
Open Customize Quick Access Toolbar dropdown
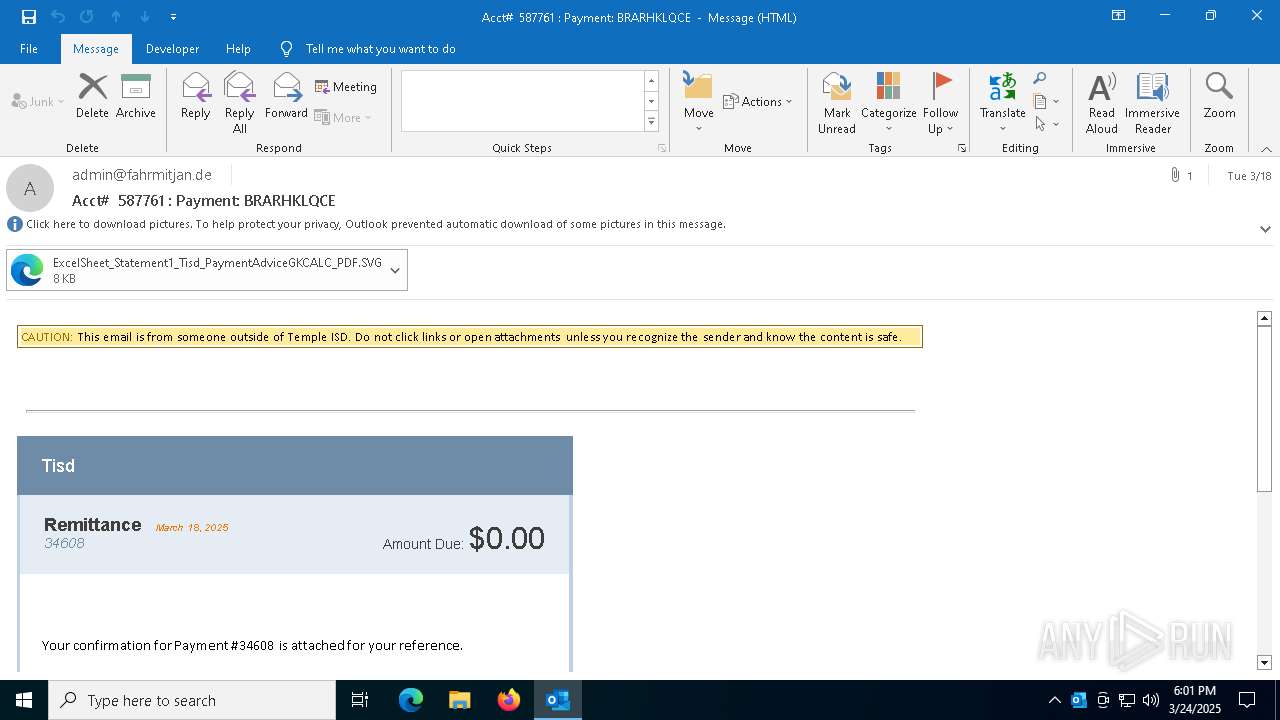pos(173,17)
